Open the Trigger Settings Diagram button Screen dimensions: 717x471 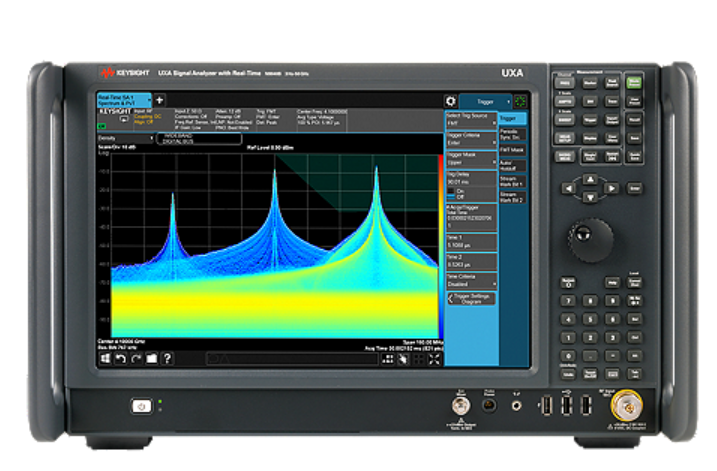point(471,299)
